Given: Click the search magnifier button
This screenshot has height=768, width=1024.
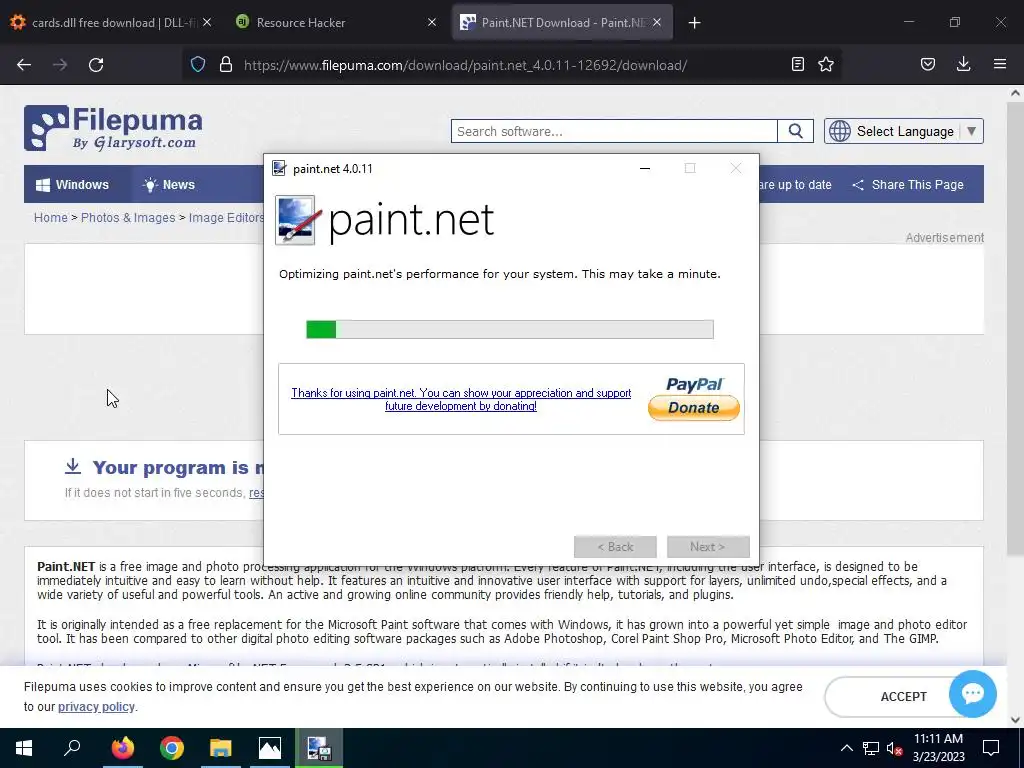Looking at the screenshot, I should coord(795,131).
